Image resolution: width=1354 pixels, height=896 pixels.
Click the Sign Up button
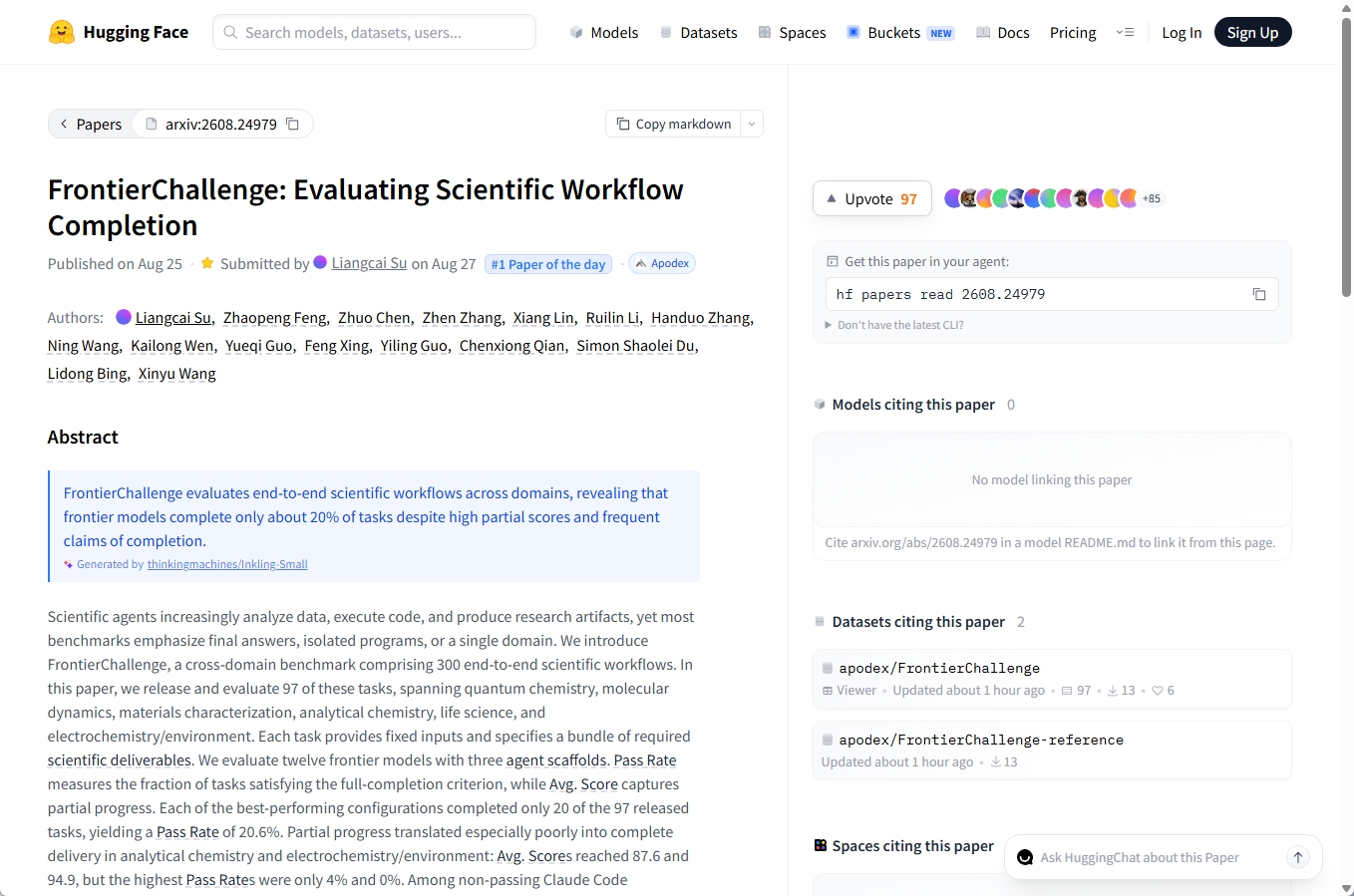1252,32
